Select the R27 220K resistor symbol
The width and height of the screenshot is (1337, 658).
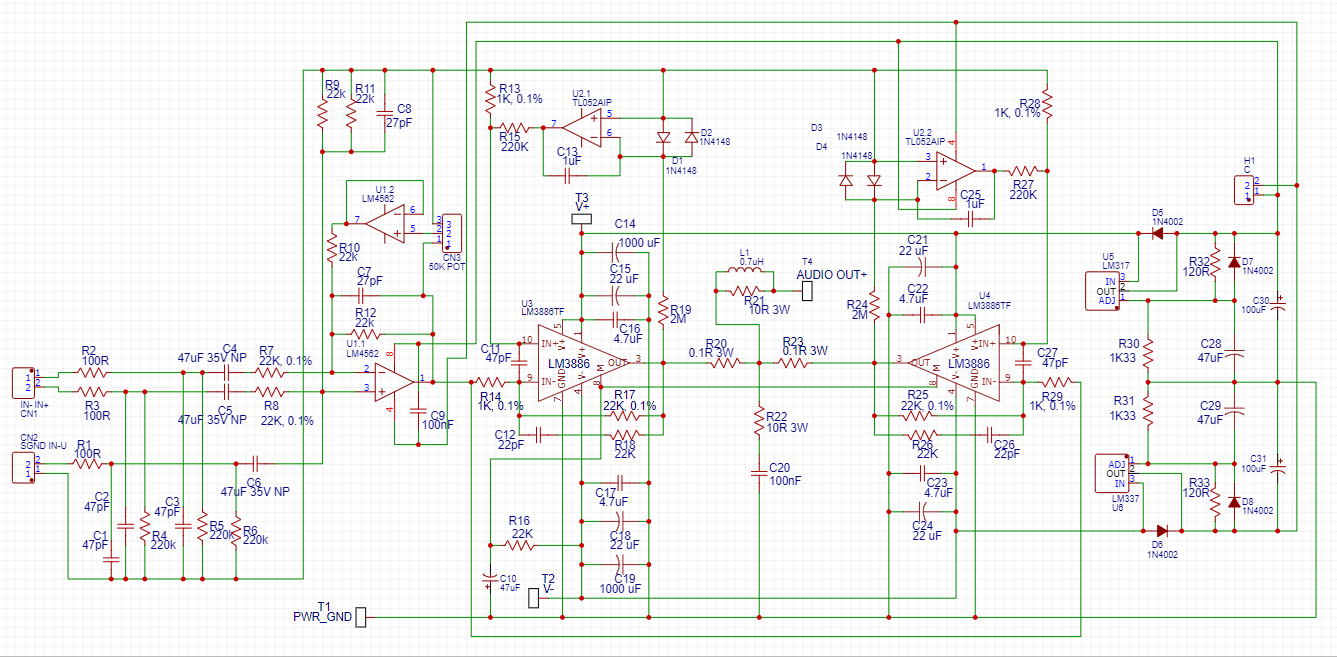[x=1023, y=169]
